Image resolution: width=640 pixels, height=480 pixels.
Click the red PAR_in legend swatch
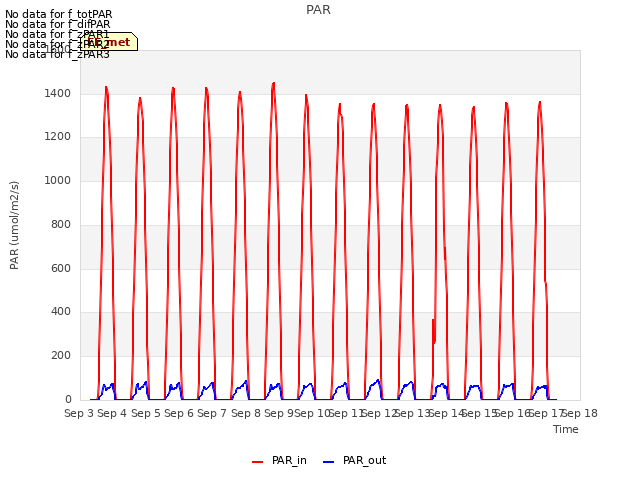pos(258,462)
